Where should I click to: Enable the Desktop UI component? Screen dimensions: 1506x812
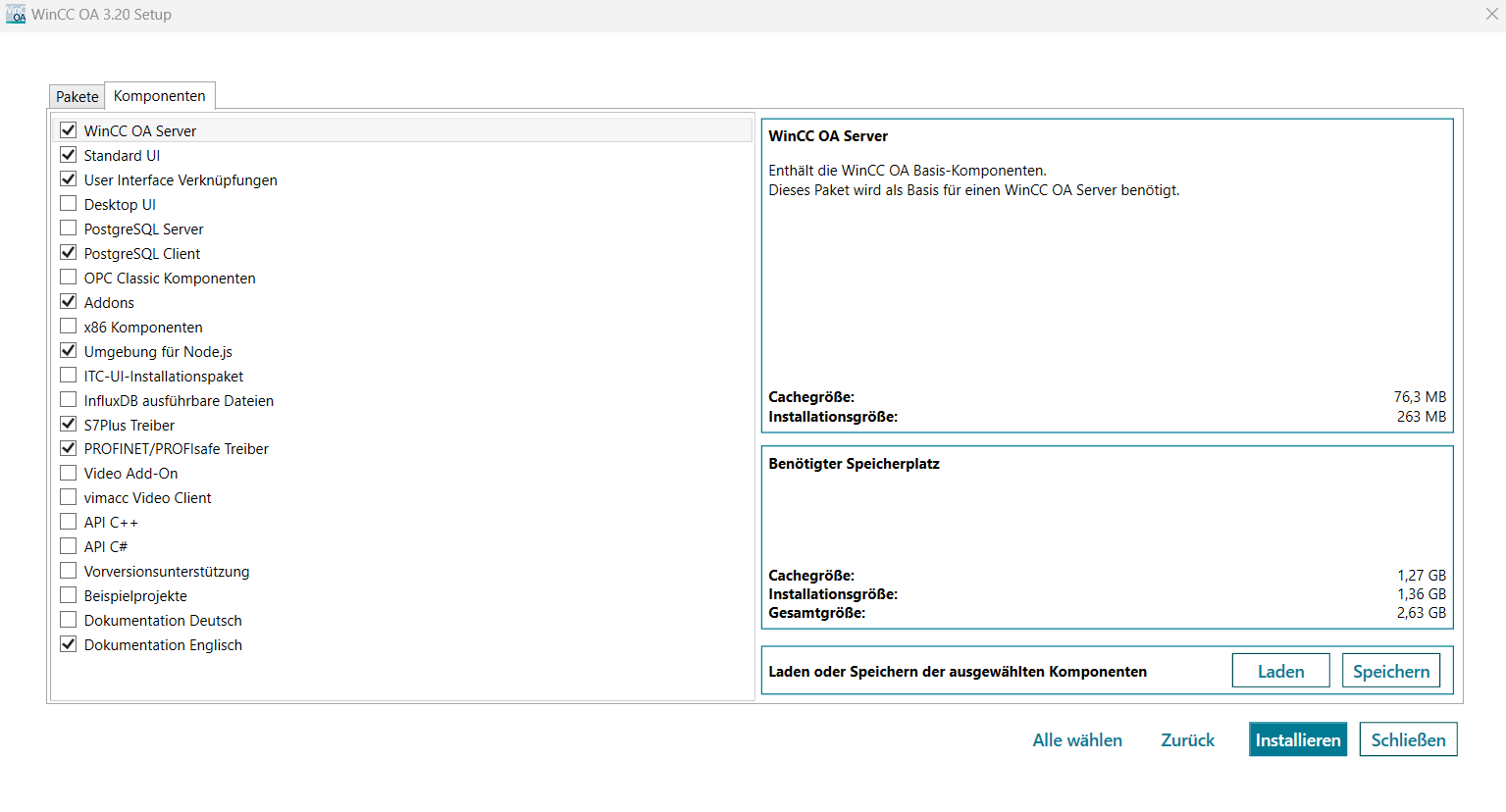pos(69,203)
